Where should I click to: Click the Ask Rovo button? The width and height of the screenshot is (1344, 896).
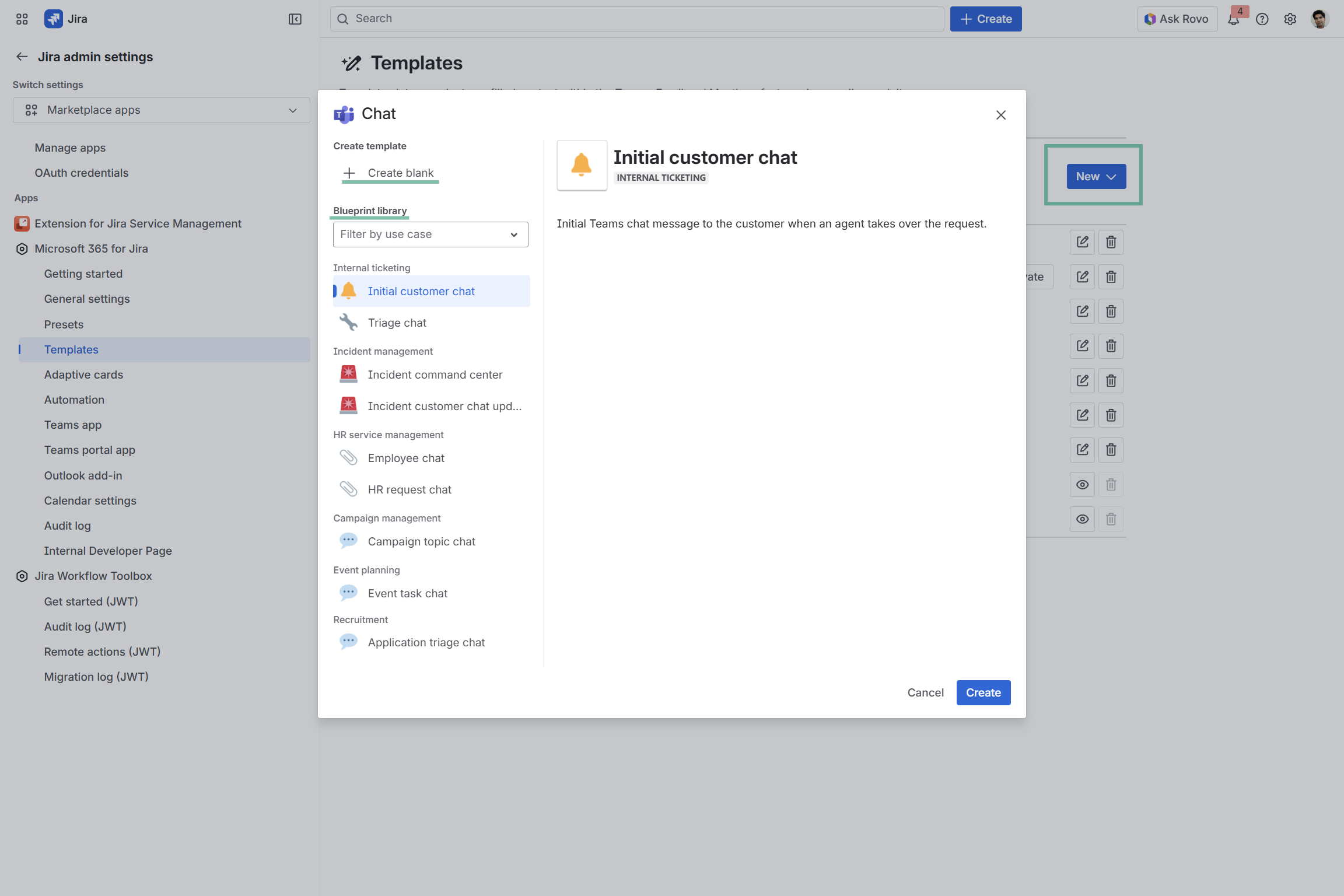pos(1177,19)
